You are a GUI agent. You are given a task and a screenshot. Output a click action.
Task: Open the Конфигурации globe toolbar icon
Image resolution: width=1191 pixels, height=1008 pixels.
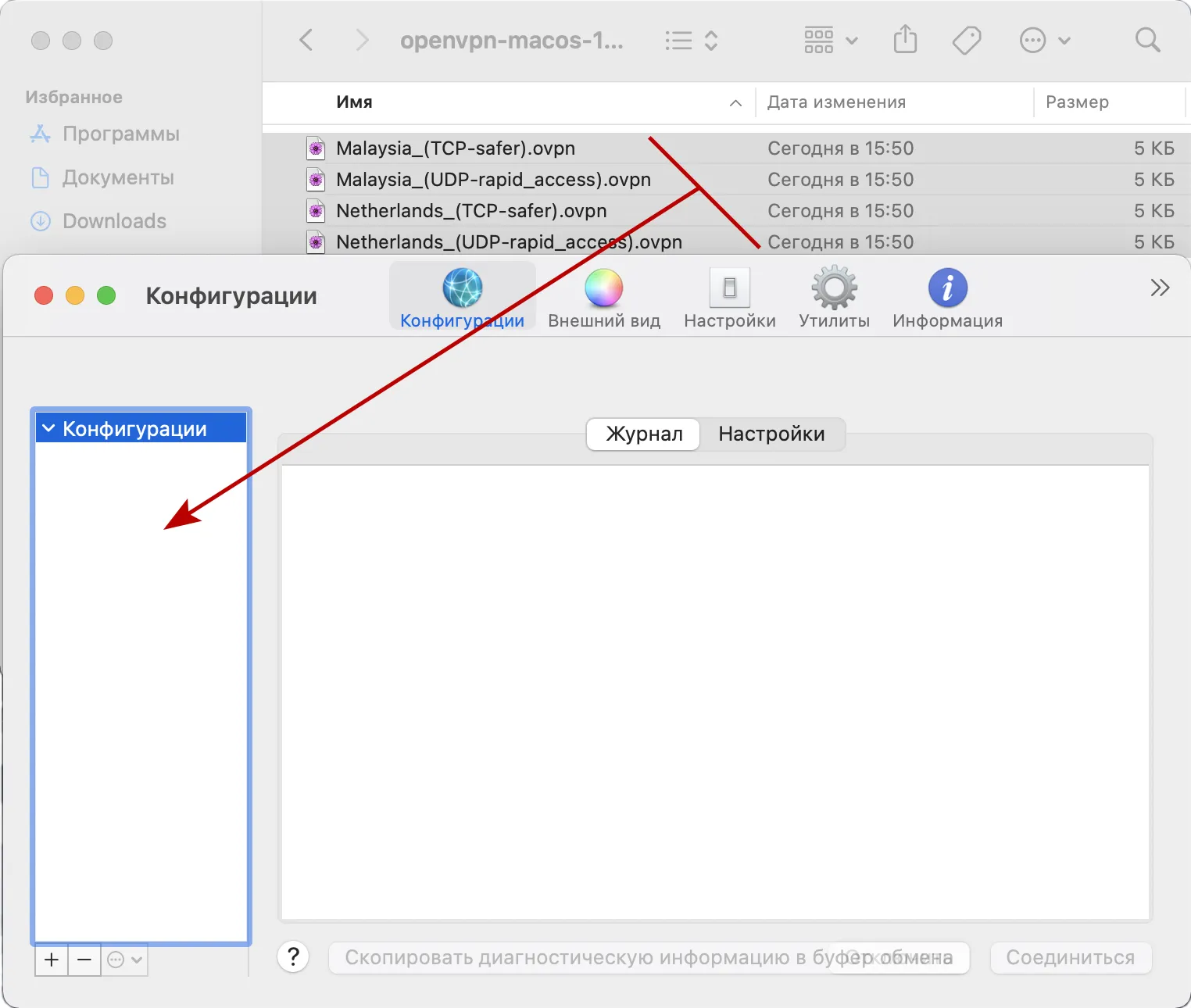pyautogui.click(x=462, y=288)
